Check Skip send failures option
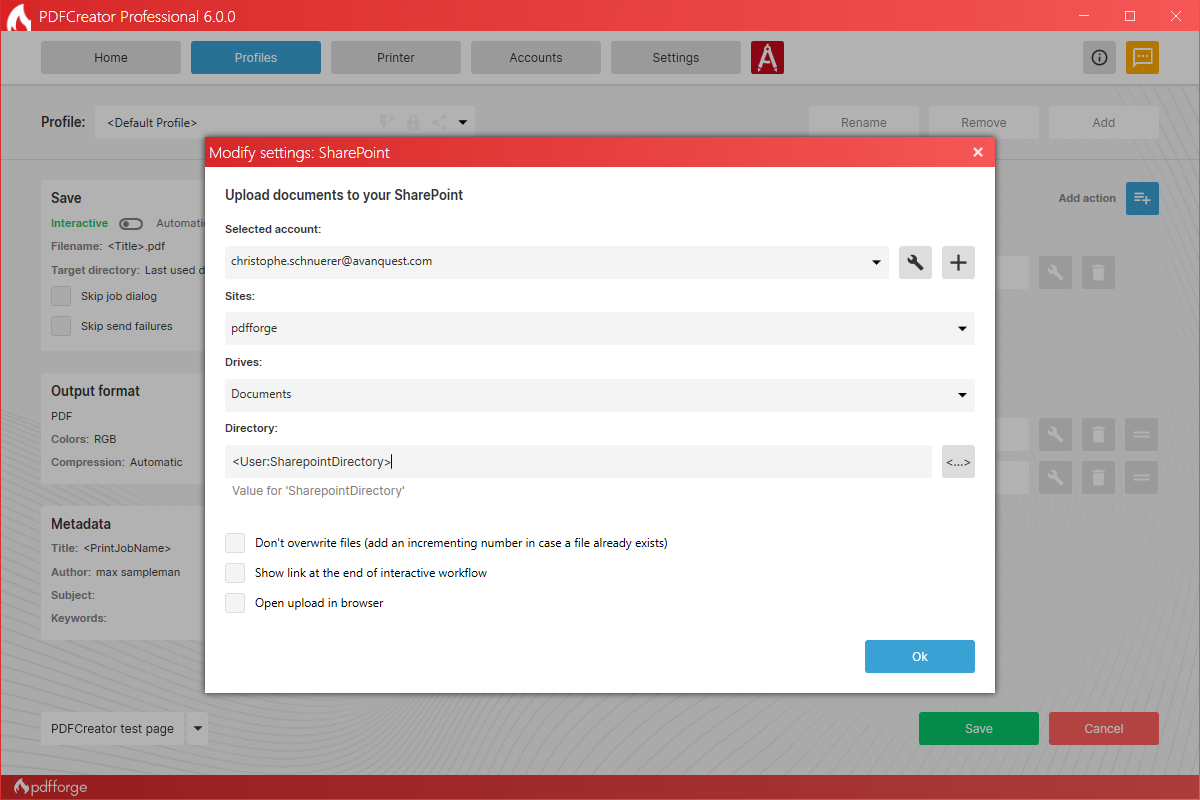The height and width of the screenshot is (800, 1200). click(61, 326)
